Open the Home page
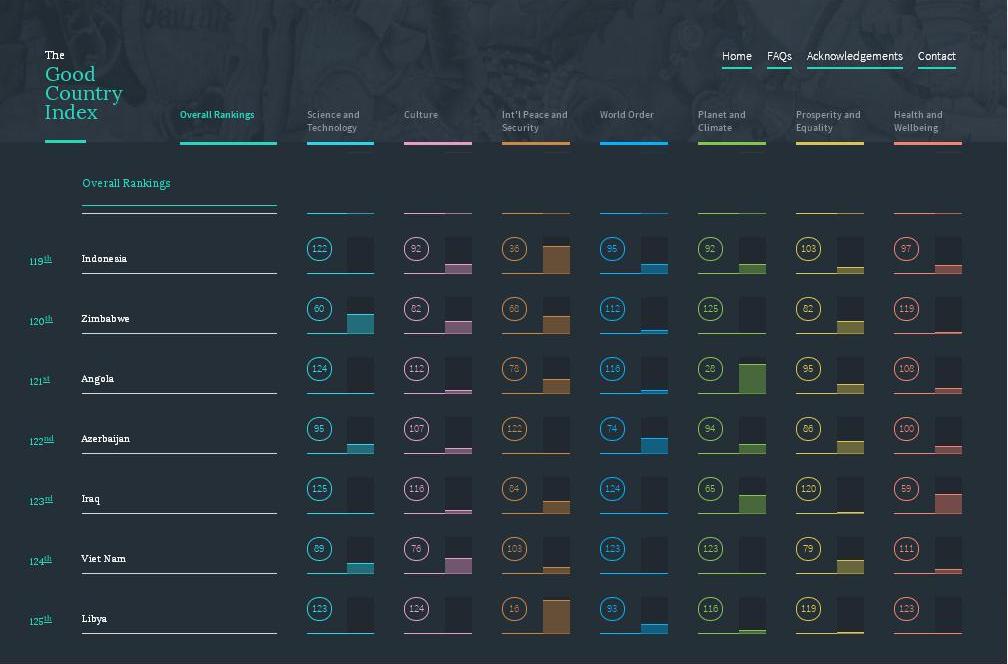Viewport: 1008px width, 664px height. (x=736, y=56)
